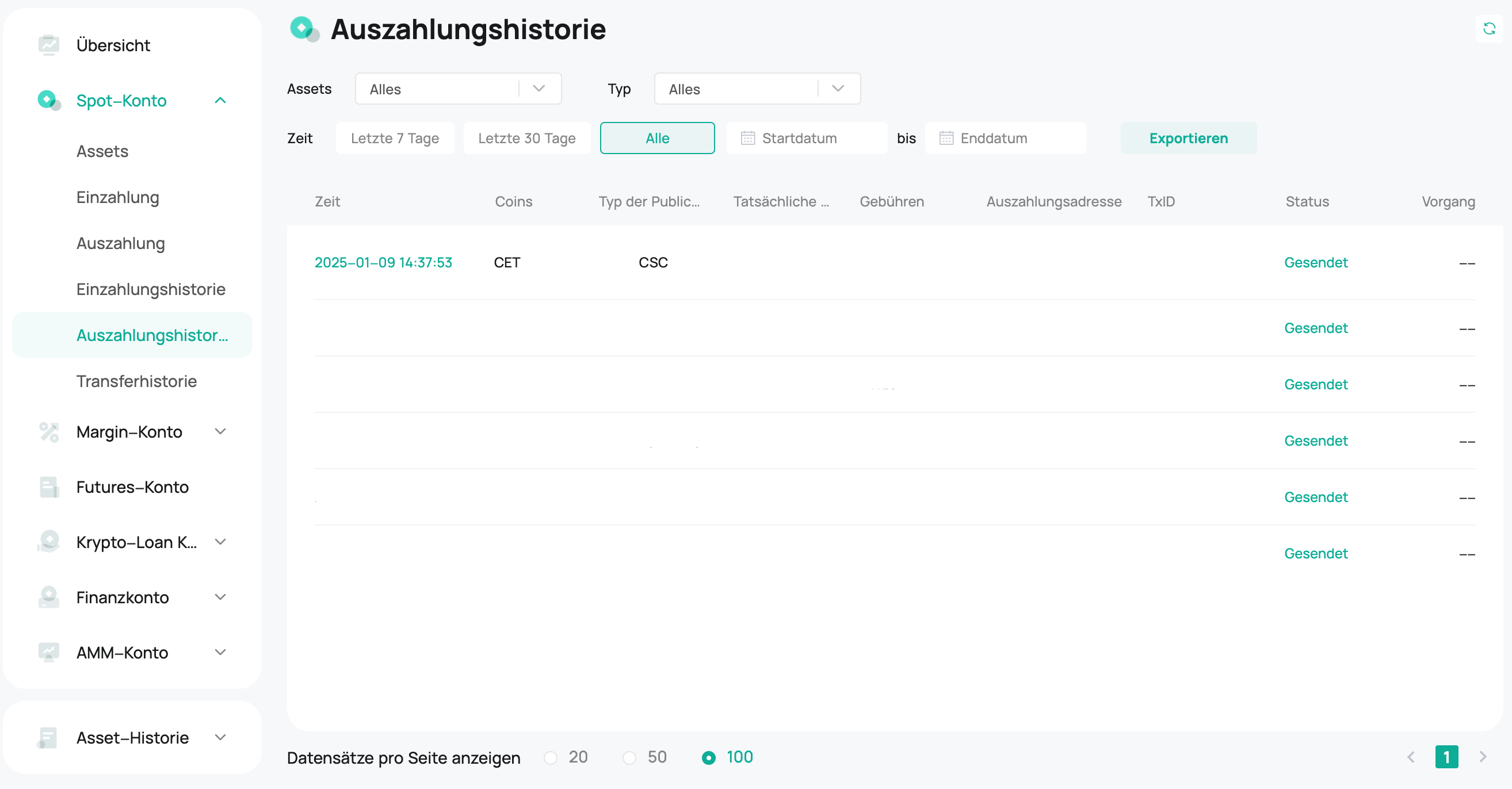Viewport: 1512px width, 789px height.
Task: Click the 2025-01-09 14:37:53 timestamp link
Action: pyautogui.click(x=383, y=262)
